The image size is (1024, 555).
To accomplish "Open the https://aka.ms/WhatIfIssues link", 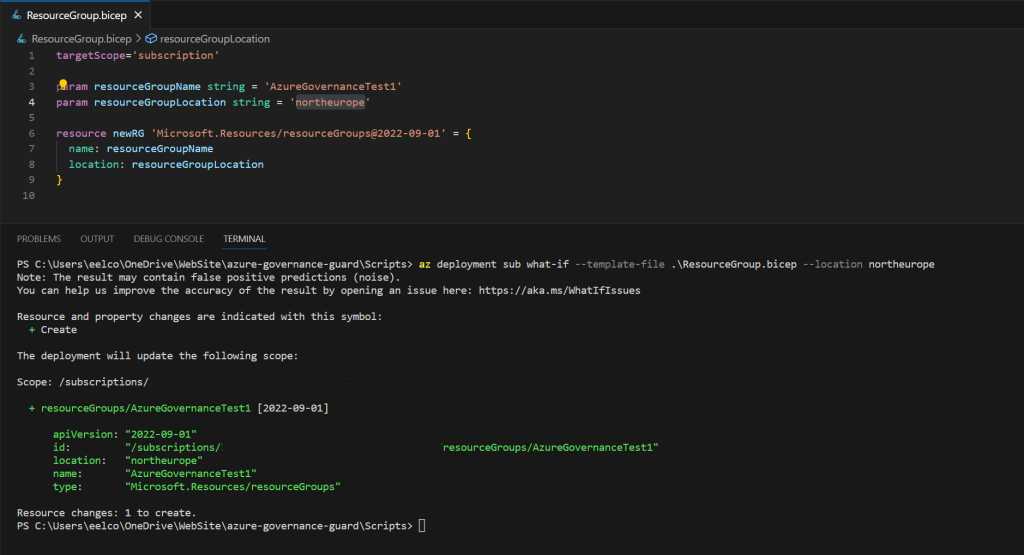I will 559,291.
